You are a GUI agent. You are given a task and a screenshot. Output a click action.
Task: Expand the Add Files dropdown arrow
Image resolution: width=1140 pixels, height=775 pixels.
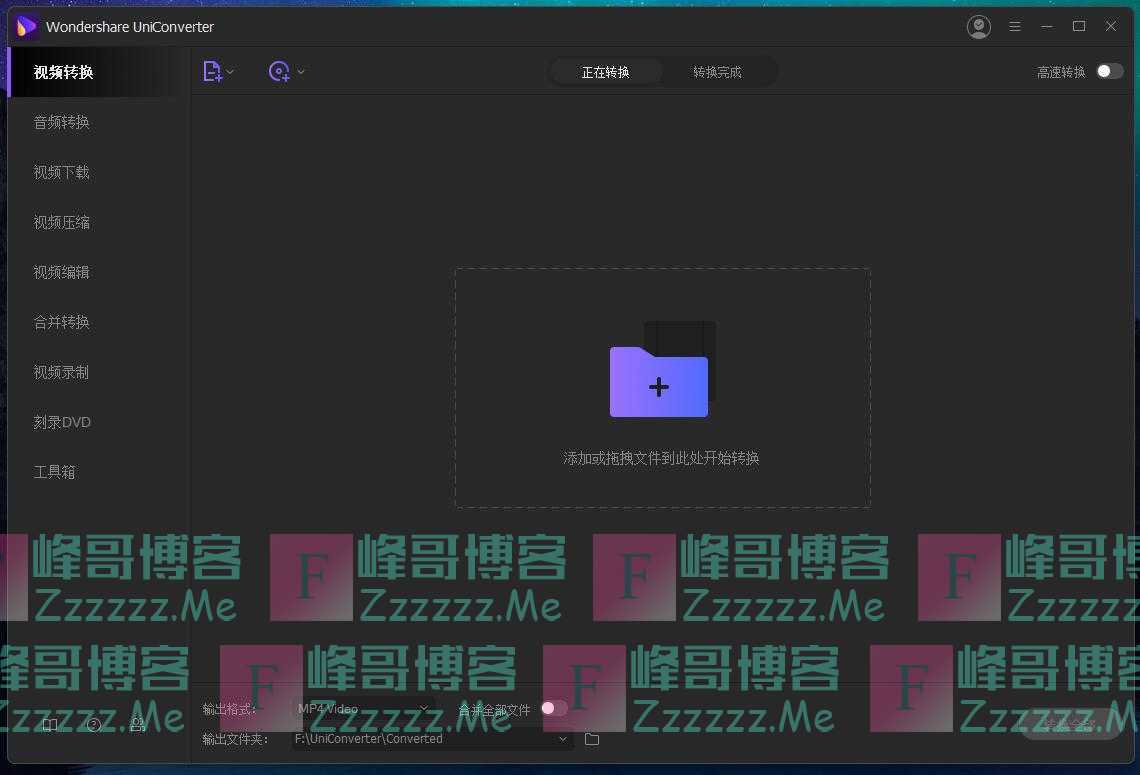pyautogui.click(x=230, y=72)
